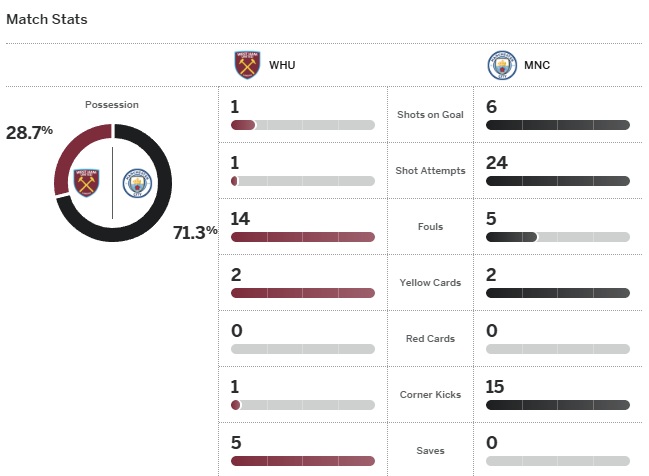
Task: Click West Ham's 28.7% possession value
Action: [x=29, y=132]
